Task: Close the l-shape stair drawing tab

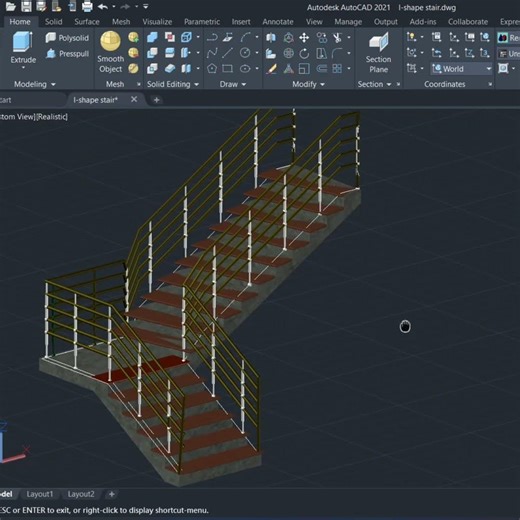Action: tap(134, 99)
